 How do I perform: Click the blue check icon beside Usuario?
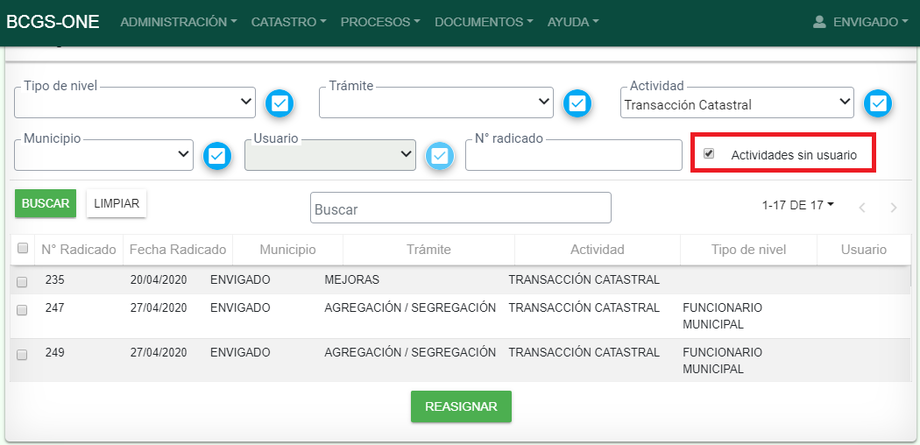(x=438, y=155)
